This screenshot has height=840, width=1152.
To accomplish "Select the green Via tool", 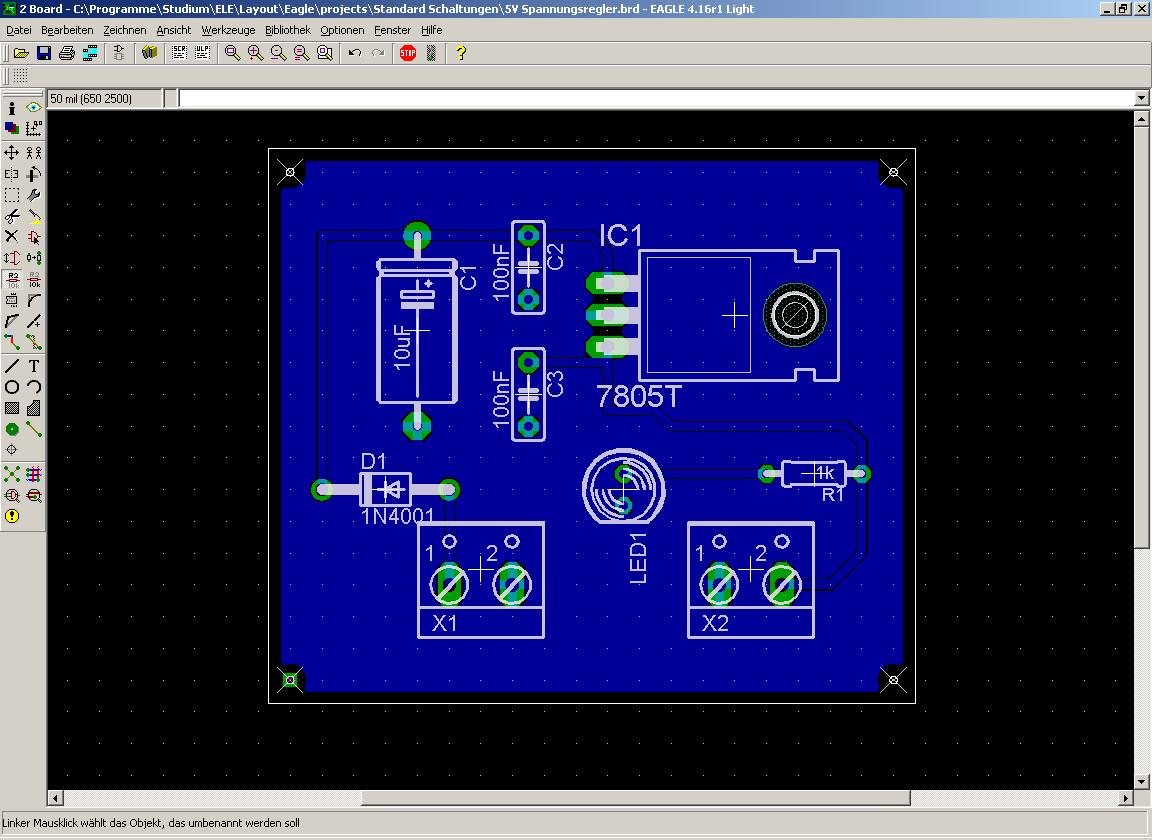I will (x=12, y=429).
